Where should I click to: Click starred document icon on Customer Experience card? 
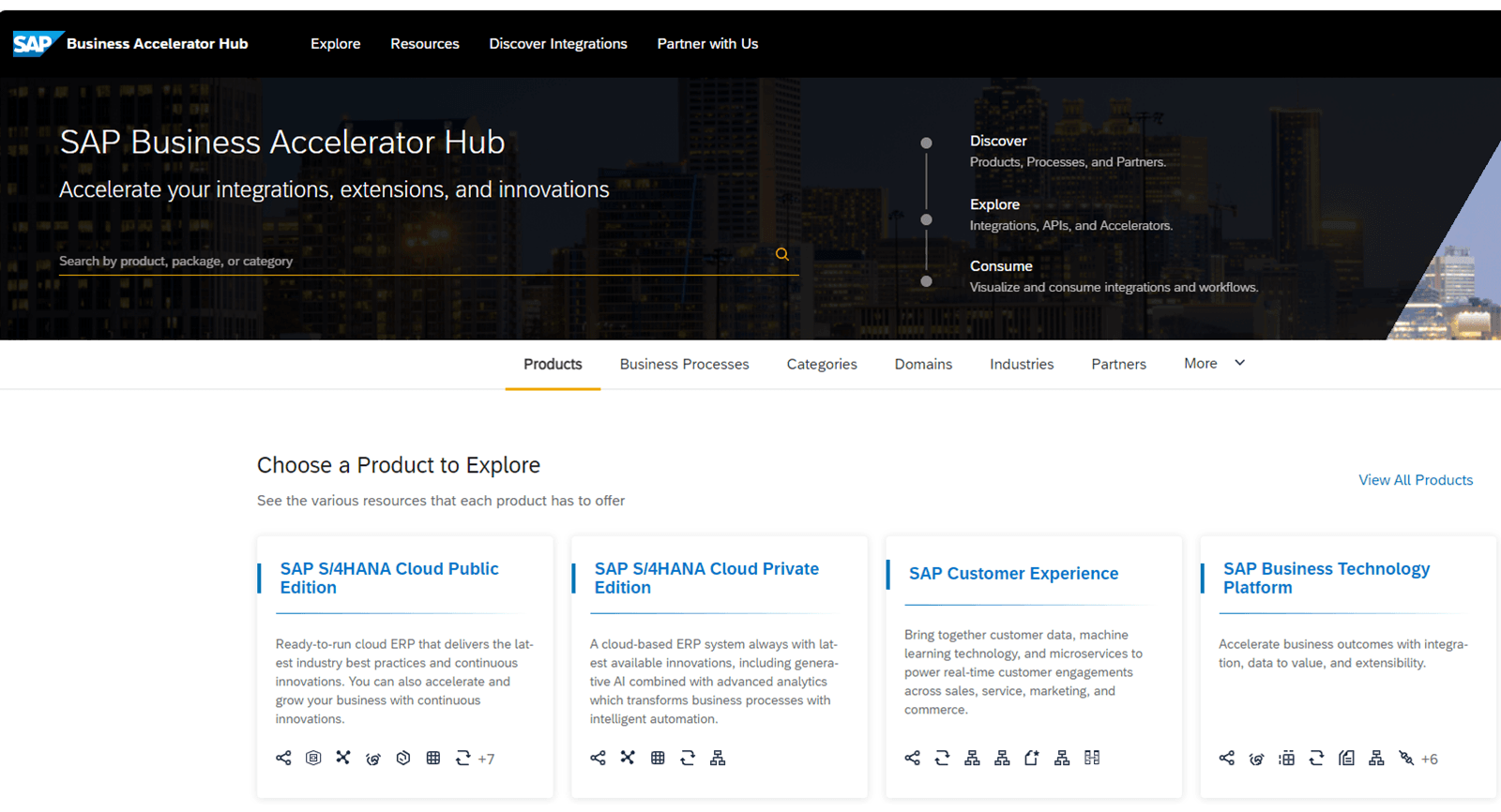coord(1032,758)
